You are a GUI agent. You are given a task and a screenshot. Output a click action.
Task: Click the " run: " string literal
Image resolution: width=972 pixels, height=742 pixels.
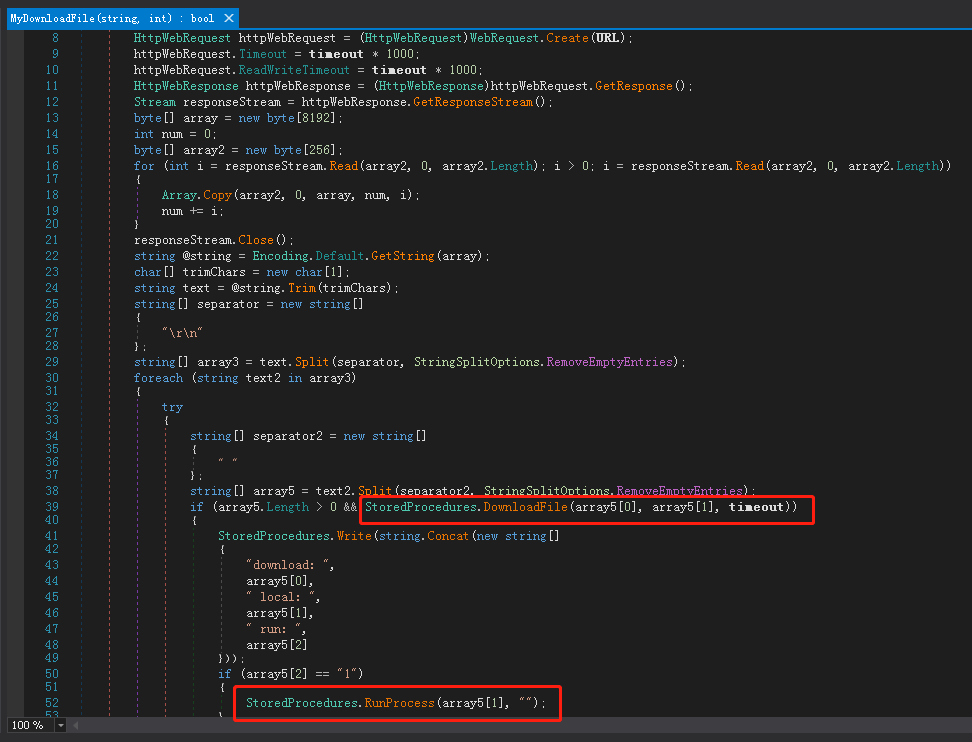point(276,630)
